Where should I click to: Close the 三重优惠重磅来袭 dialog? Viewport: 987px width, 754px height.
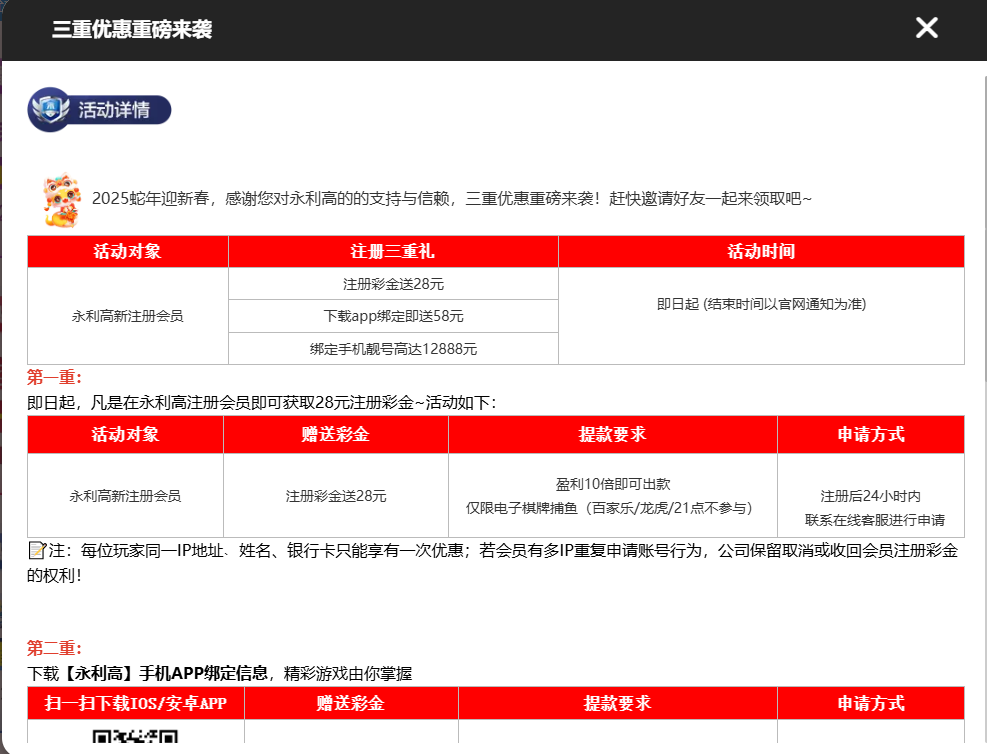[x=926, y=28]
